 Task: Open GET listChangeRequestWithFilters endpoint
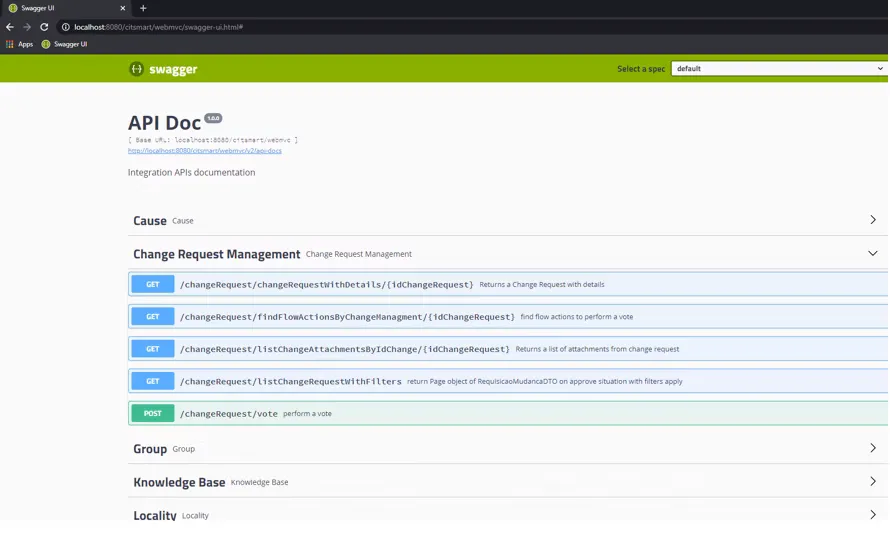[508, 381]
